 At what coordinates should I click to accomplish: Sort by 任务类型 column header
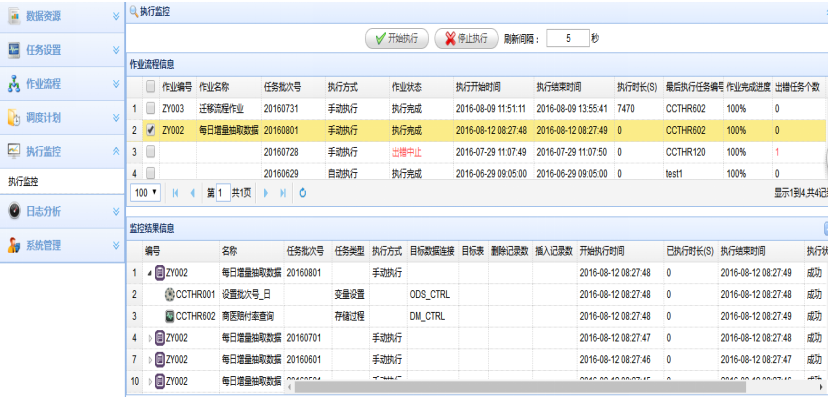349,251
